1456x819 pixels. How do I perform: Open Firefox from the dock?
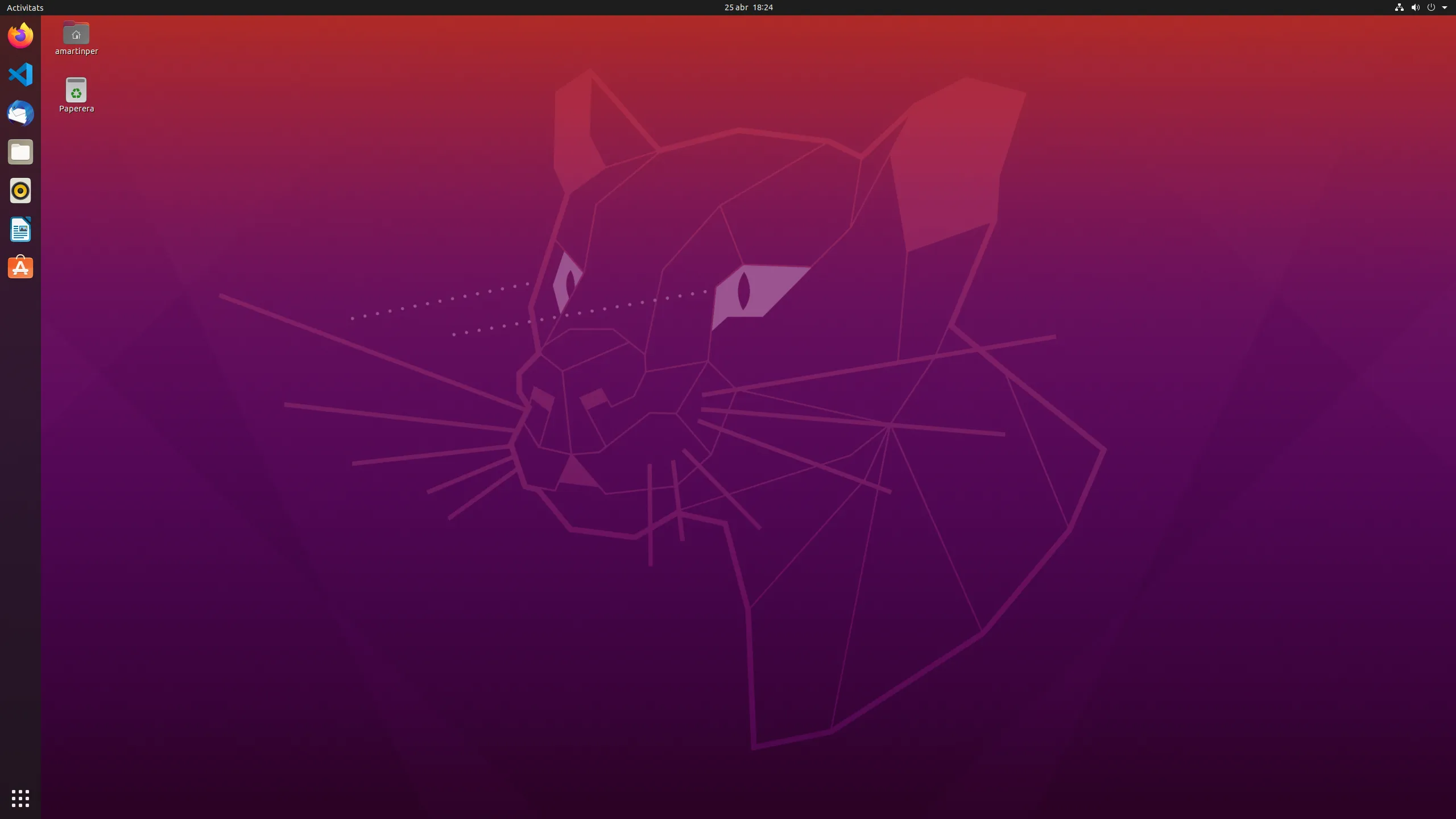(x=20, y=35)
